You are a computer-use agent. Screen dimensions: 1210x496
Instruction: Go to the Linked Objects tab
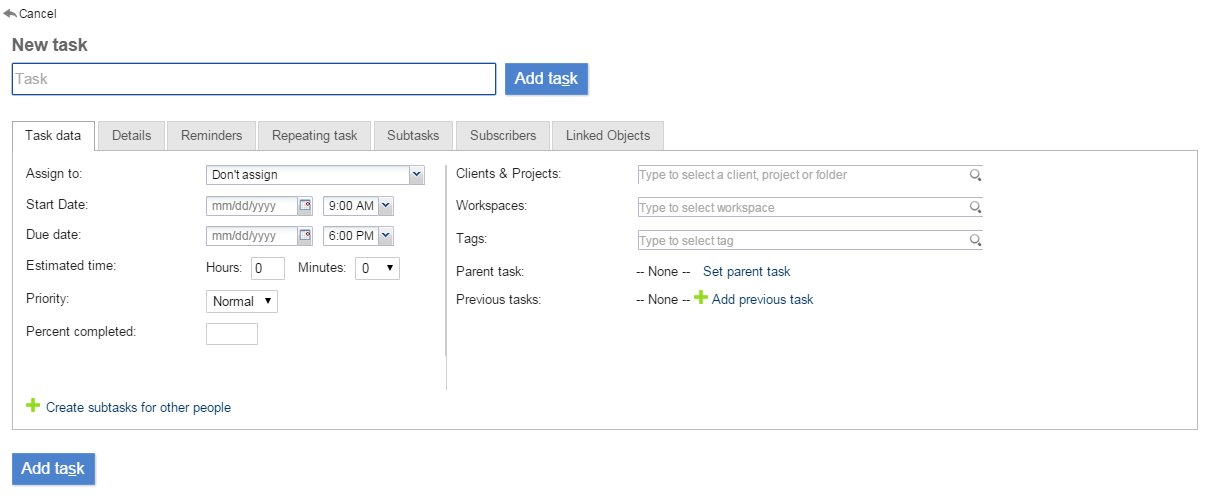click(607, 136)
